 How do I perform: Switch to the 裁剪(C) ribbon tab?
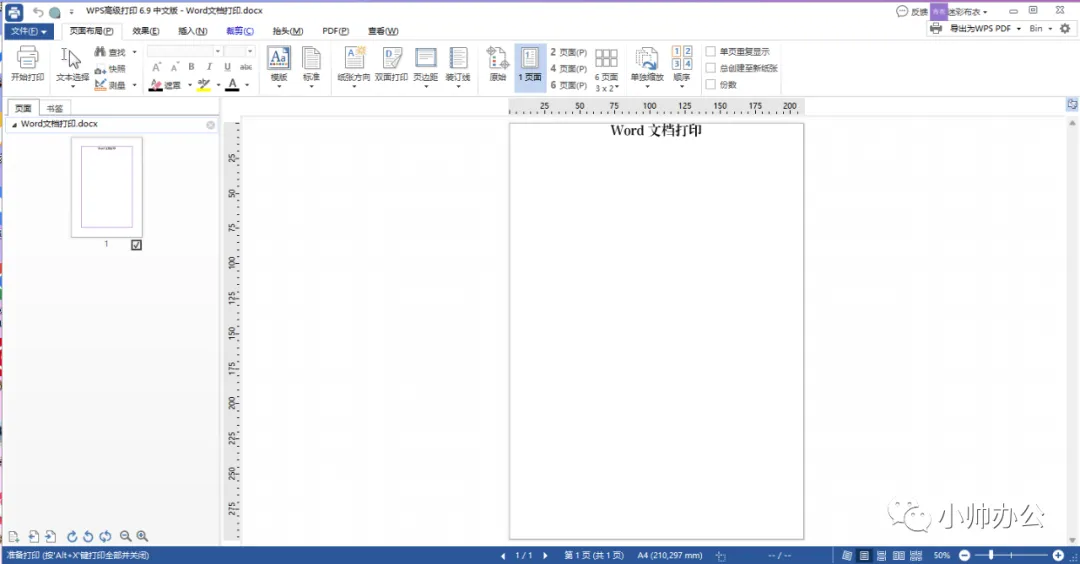click(240, 31)
